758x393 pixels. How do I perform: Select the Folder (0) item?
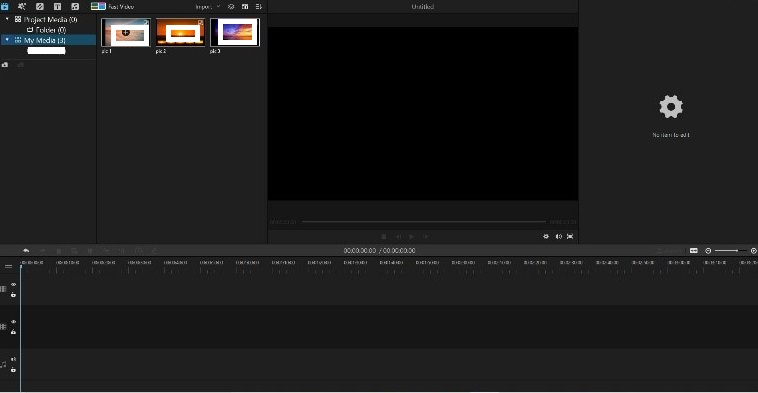coord(46,29)
